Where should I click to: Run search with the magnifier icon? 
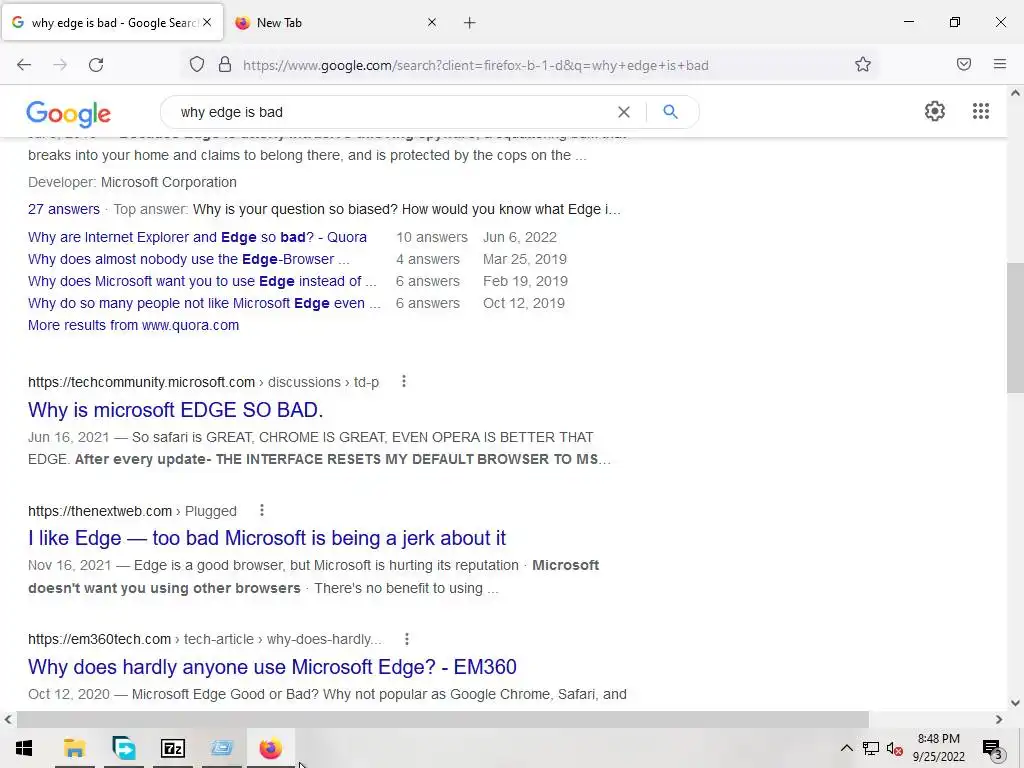(670, 112)
